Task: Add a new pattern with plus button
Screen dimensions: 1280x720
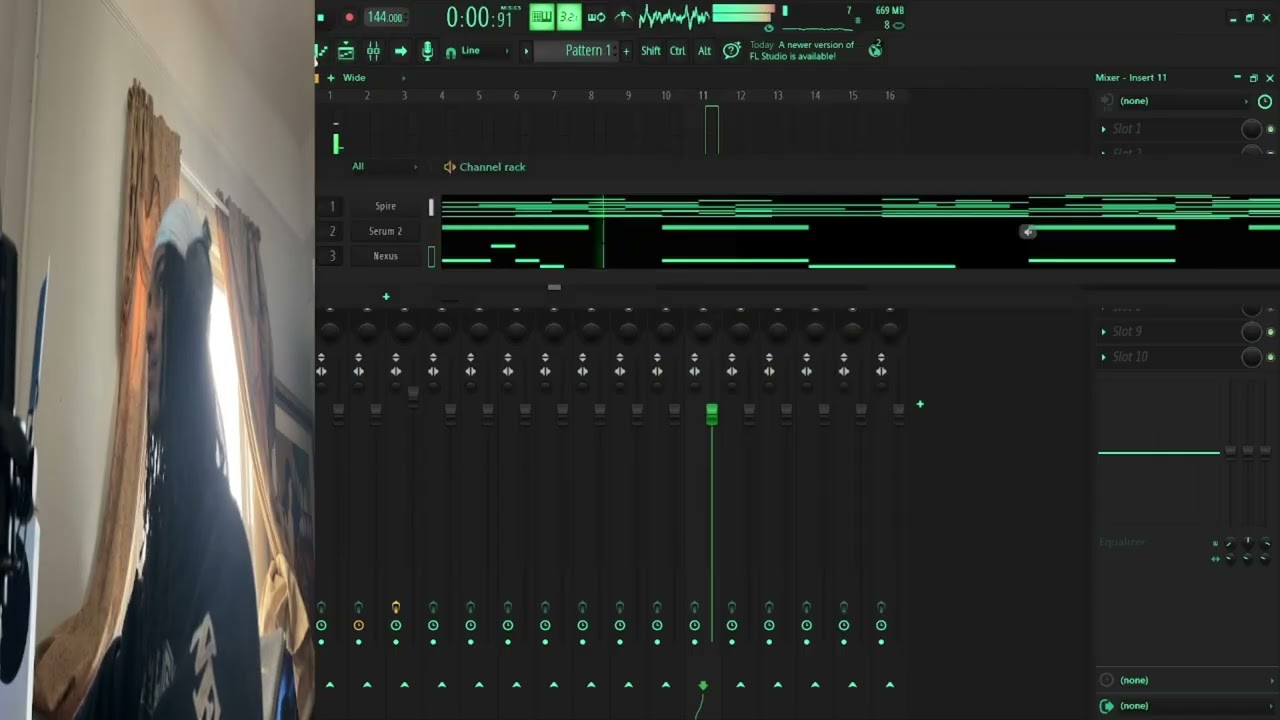Action: (627, 51)
